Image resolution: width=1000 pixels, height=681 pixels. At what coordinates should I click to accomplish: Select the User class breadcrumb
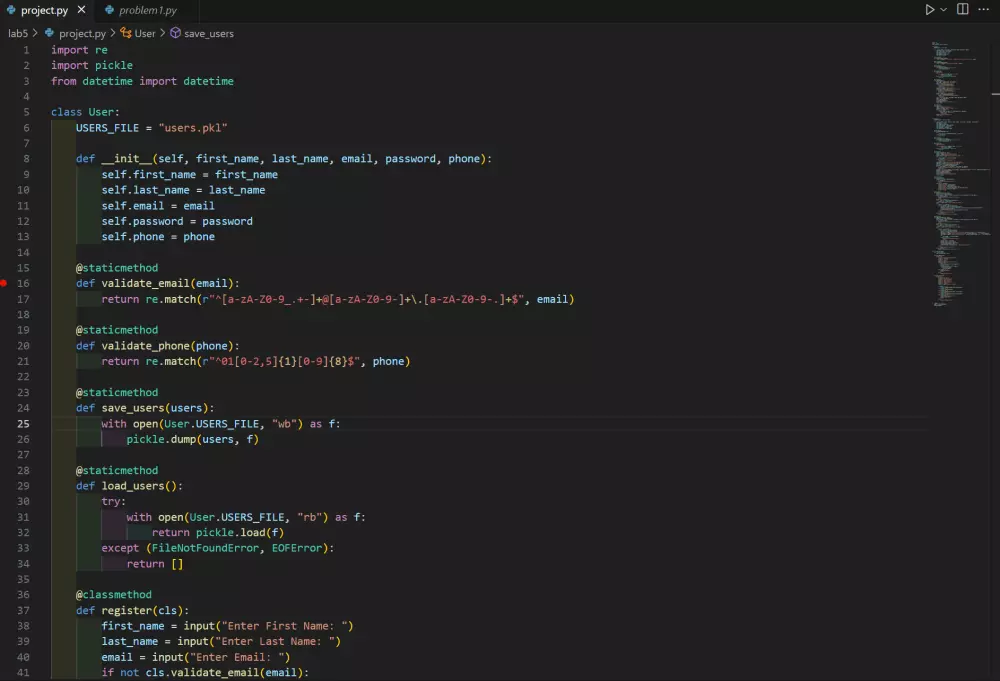coord(145,33)
